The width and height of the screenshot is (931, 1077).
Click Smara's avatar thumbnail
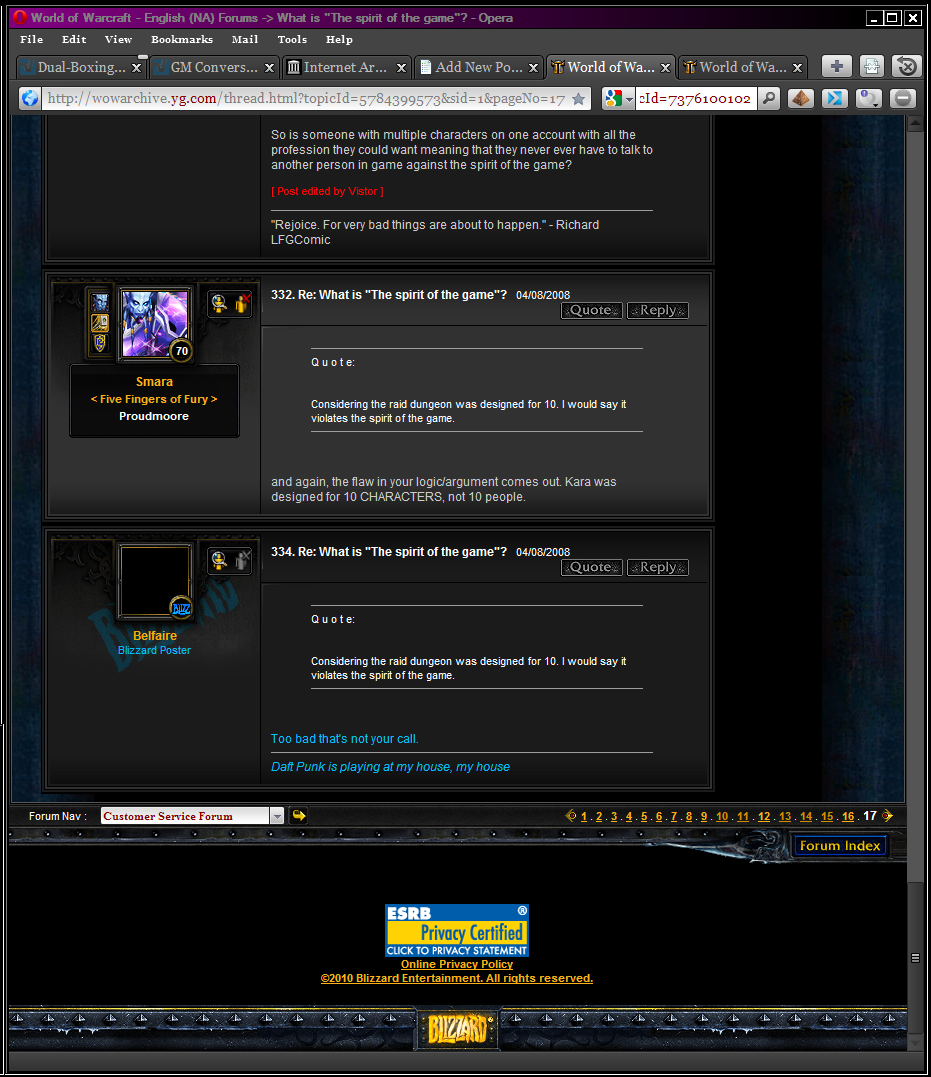coord(155,324)
